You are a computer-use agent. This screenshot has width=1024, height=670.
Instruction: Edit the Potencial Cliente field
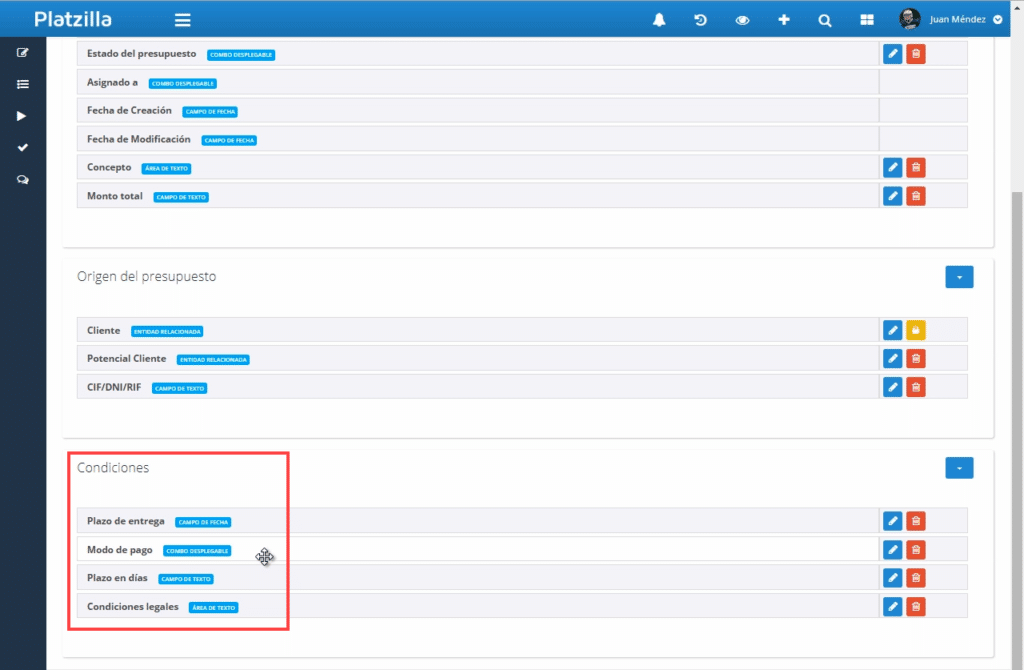pyautogui.click(x=892, y=359)
